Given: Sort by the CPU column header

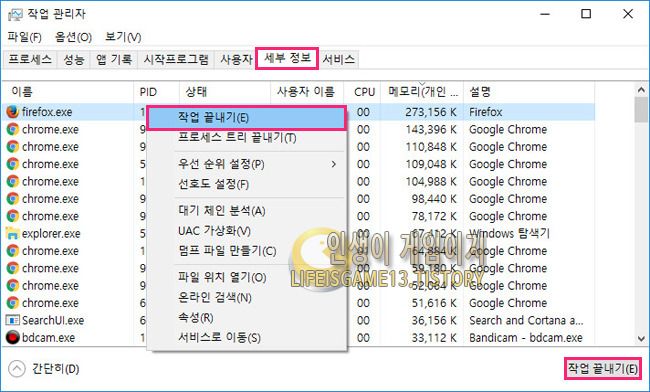Looking at the screenshot, I should (362, 92).
